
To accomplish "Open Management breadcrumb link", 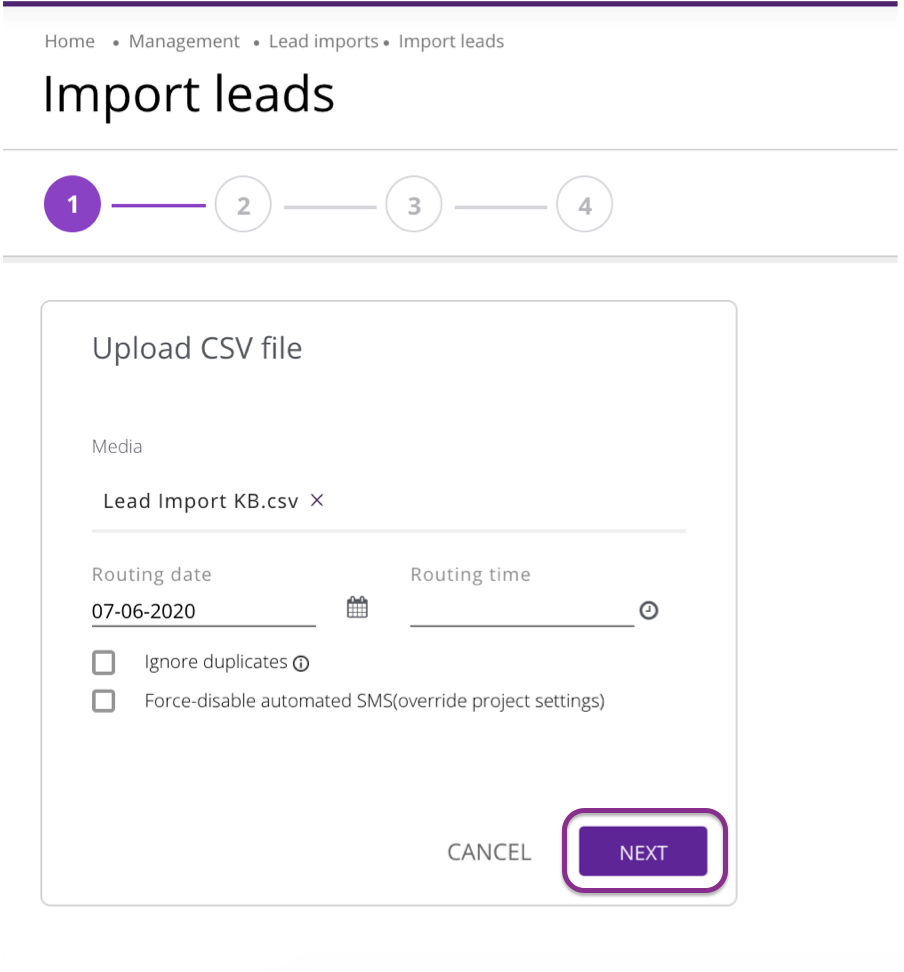I will click(184, 42).
